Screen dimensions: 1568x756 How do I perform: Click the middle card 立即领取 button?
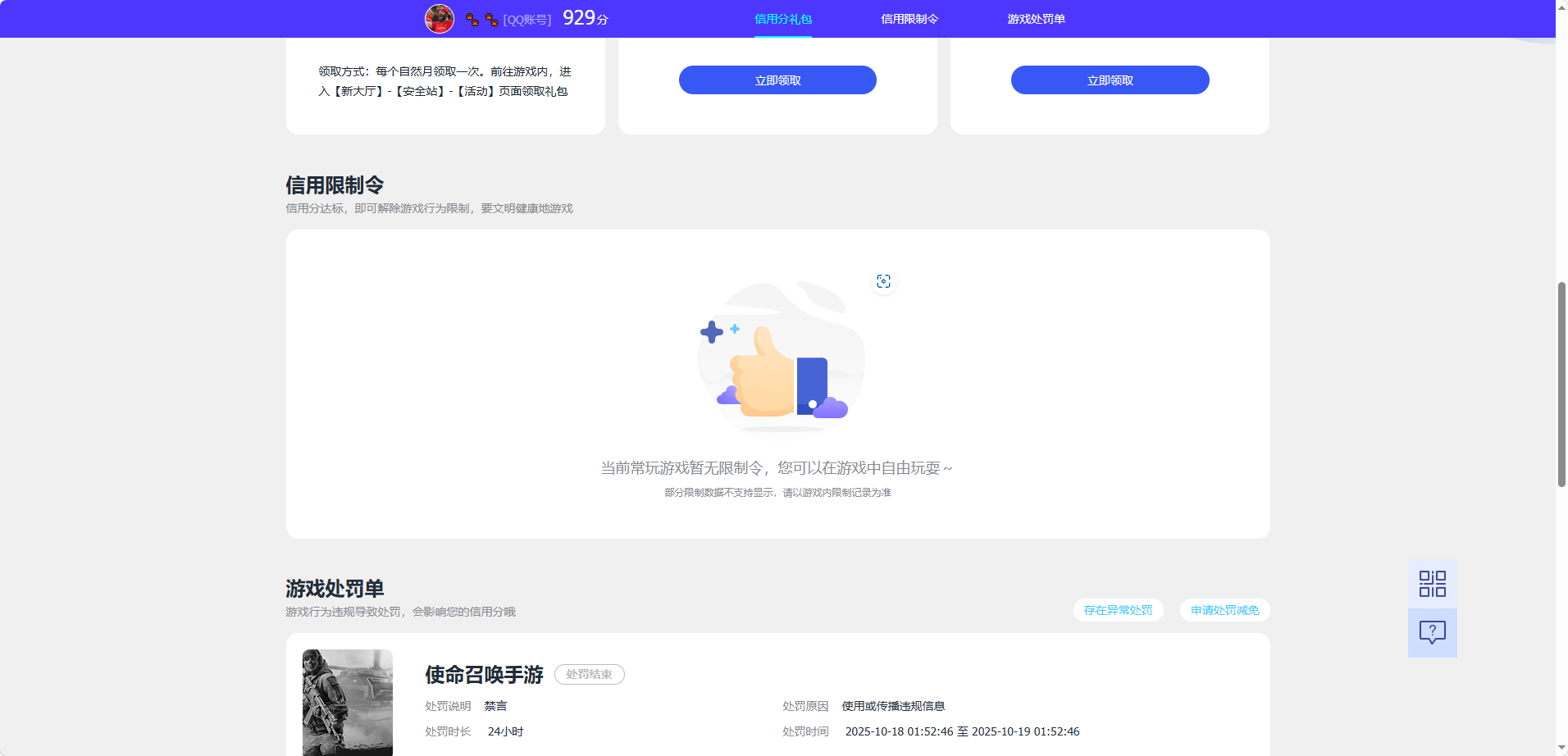[777, 80]
